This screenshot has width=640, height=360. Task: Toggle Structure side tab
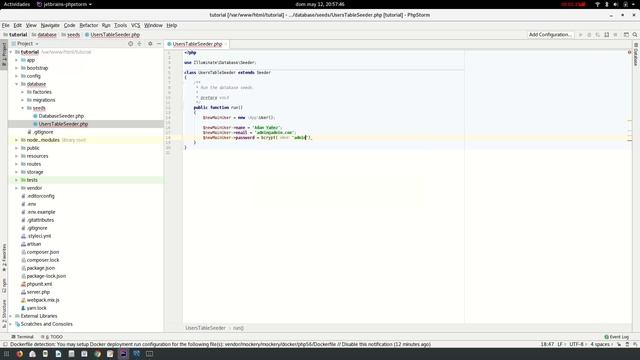click(x=4, y=313)
